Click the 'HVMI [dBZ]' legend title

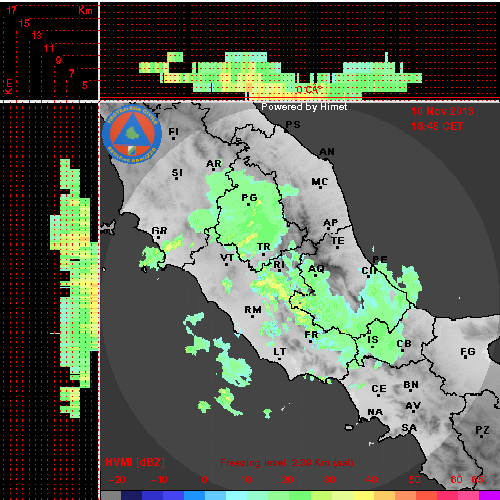point(135,462)
